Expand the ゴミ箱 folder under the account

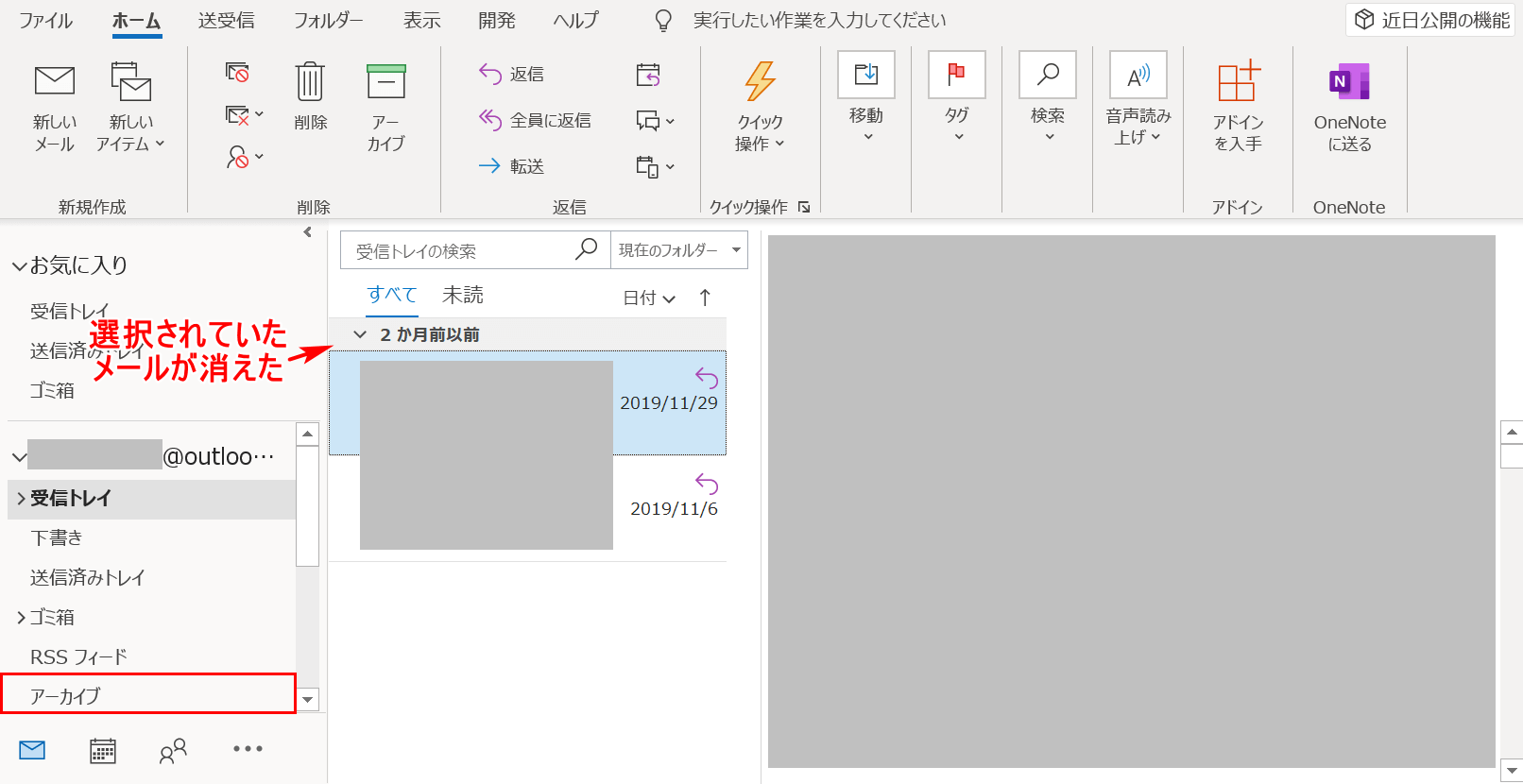coord(21,618)
